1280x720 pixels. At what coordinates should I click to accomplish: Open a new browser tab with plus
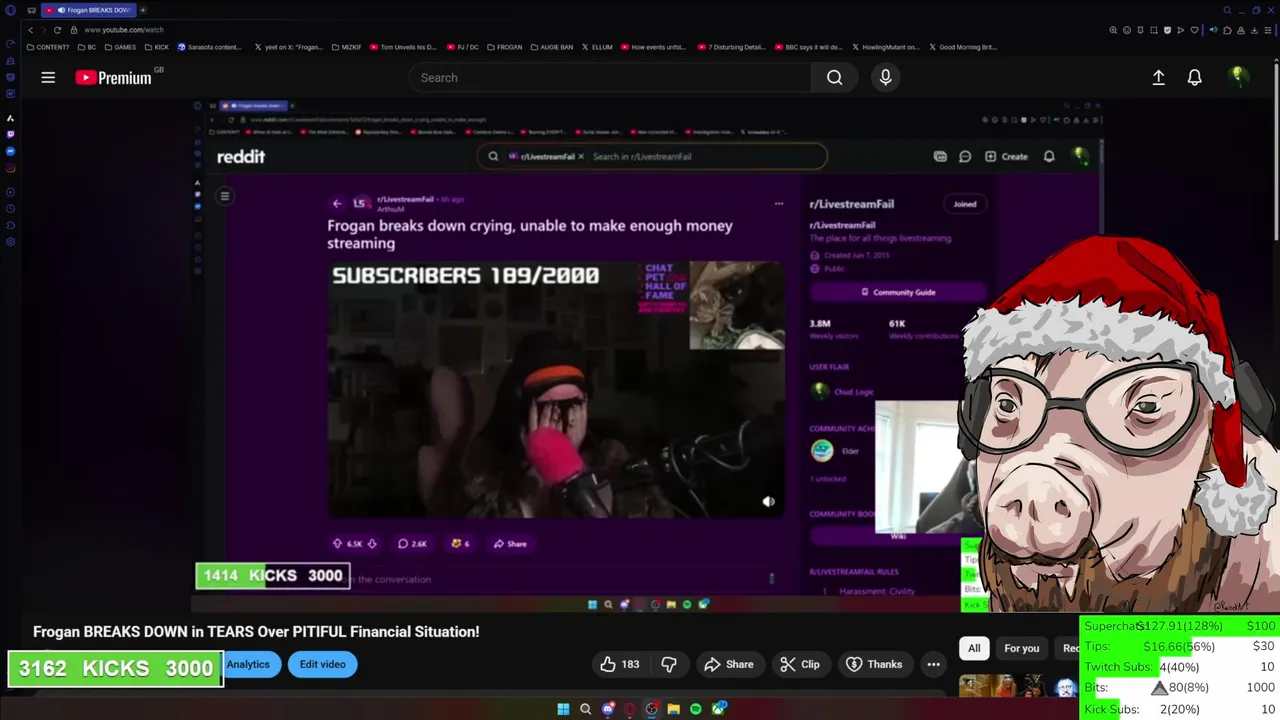tap(143, 10)
